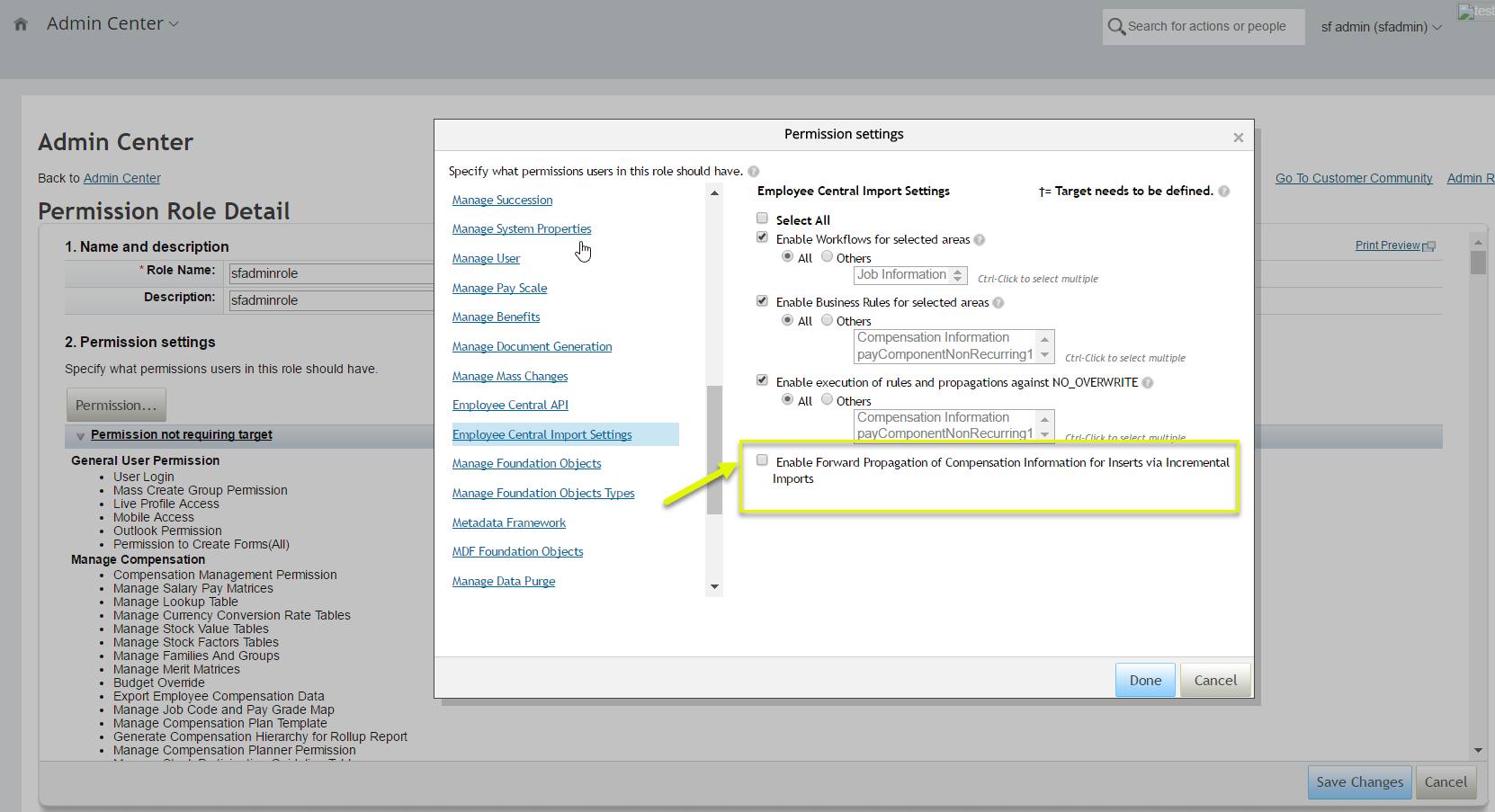1495x812 pixels.
Task: Click Save Changes button
Action: (x=1359, y=782)
